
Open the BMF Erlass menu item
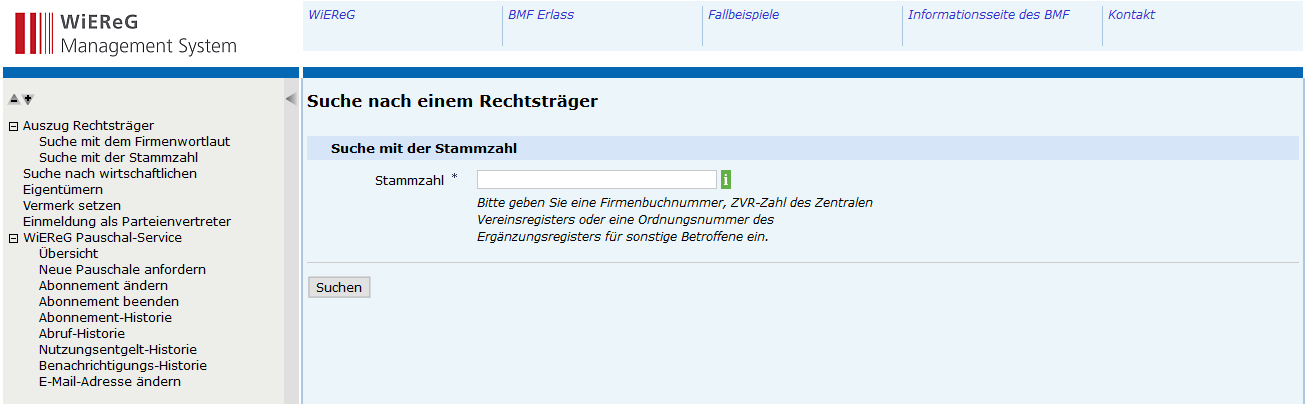coord(541,15)
